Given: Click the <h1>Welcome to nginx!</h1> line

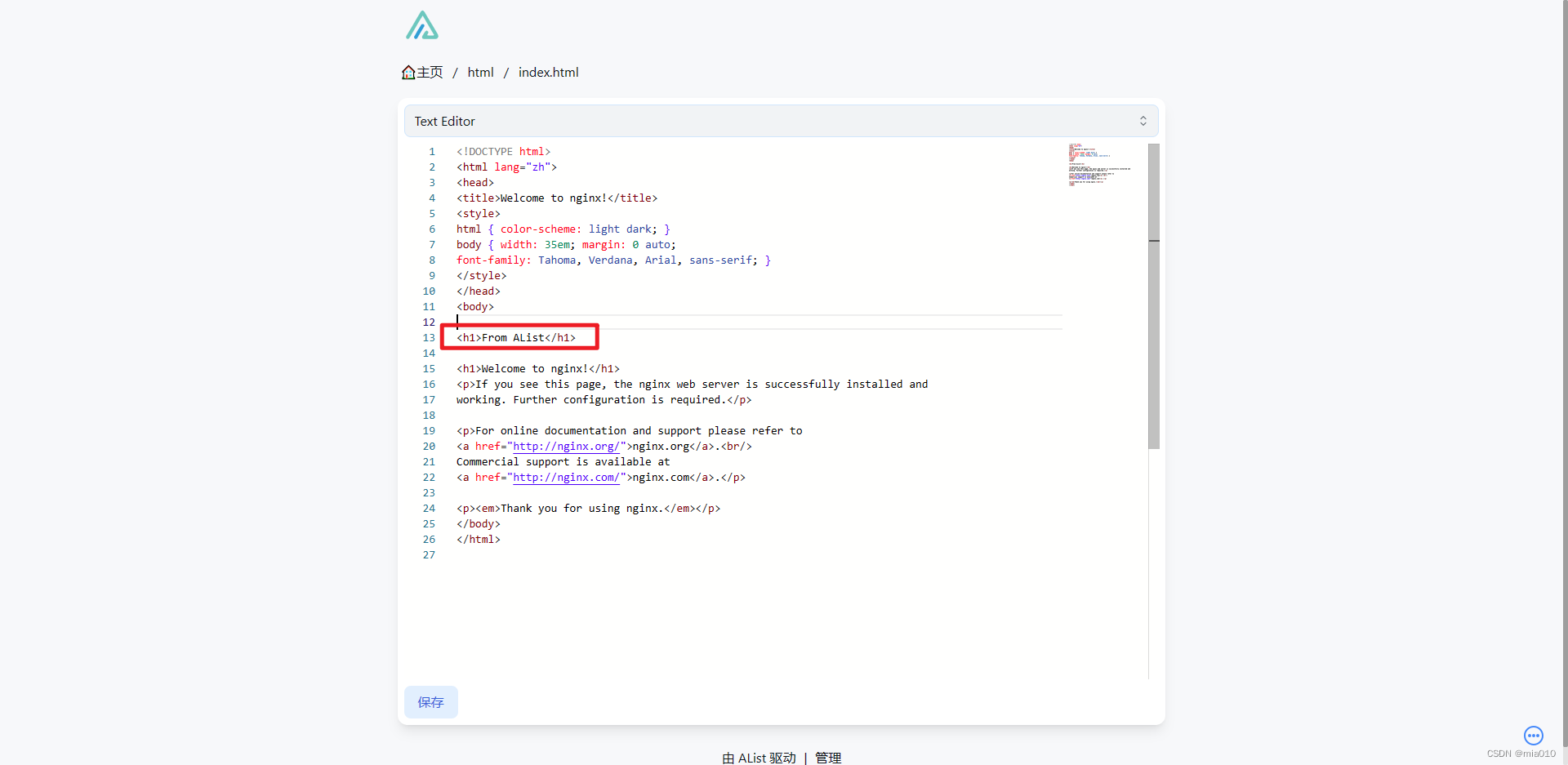Looking at the screenshot, I should (538, 369).
